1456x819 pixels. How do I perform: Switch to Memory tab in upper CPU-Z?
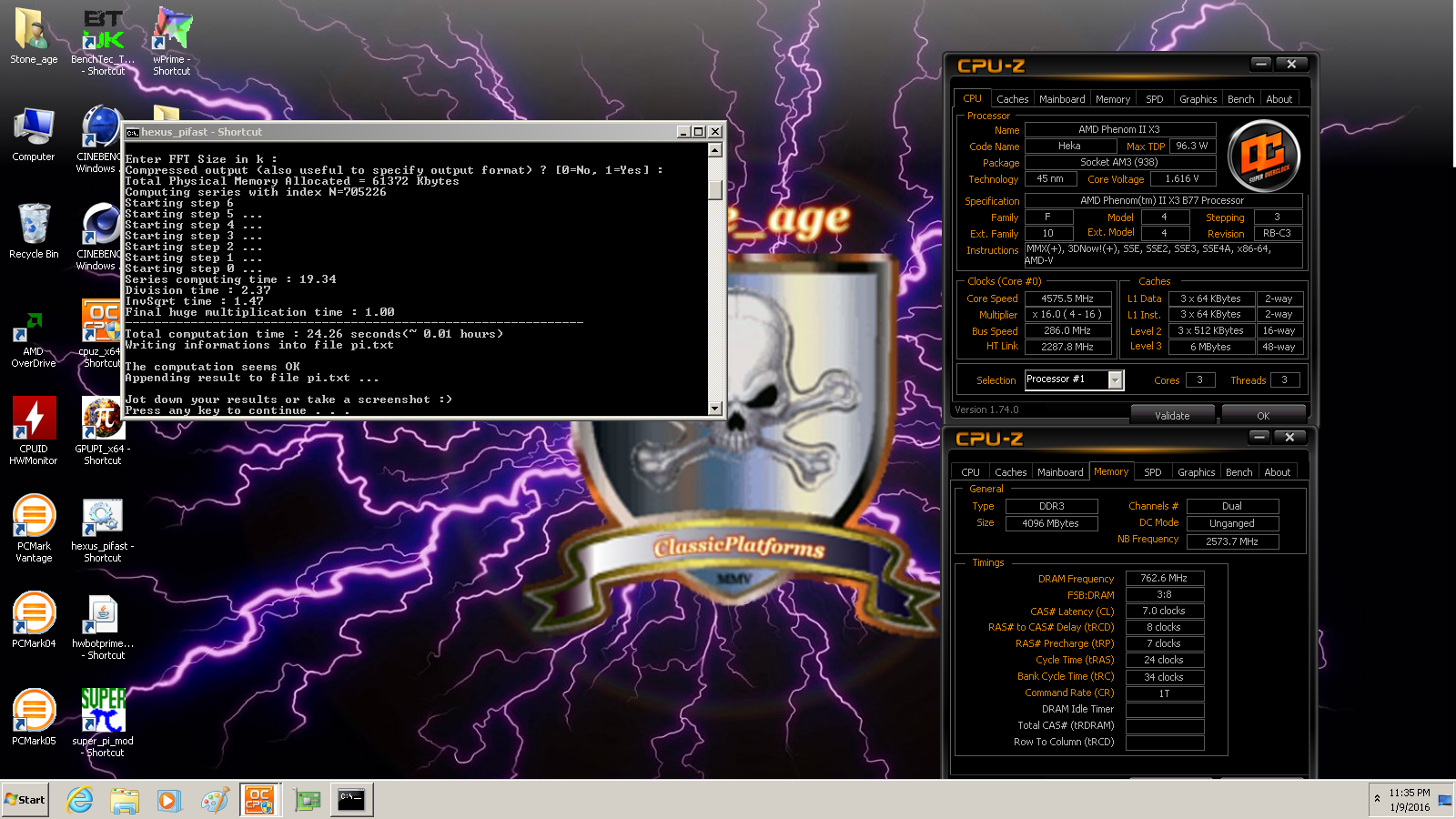pyautogui.click(x=1113, y=99)
